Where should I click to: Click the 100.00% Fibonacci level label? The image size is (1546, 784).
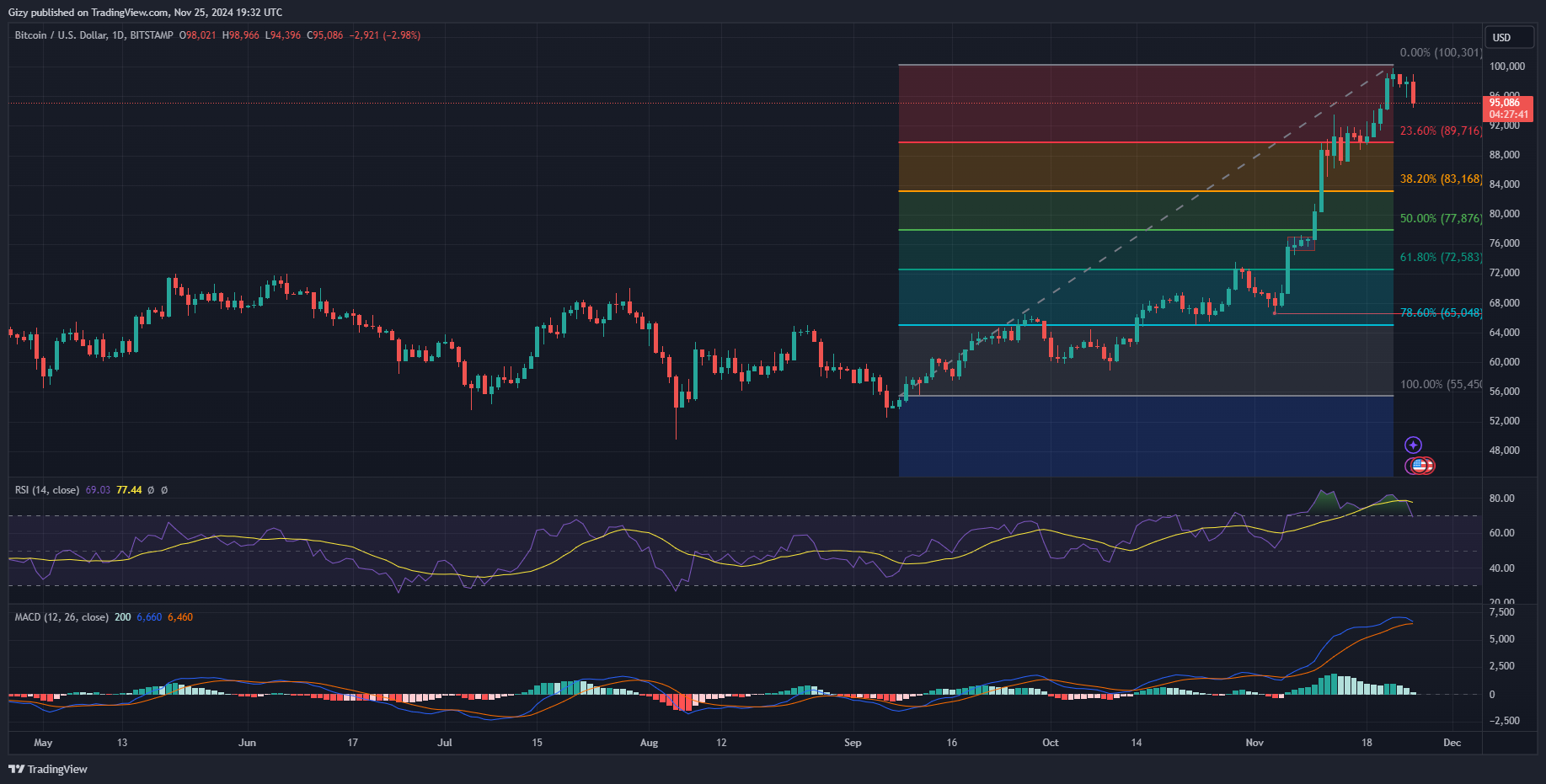click(x=1441, y=384)
